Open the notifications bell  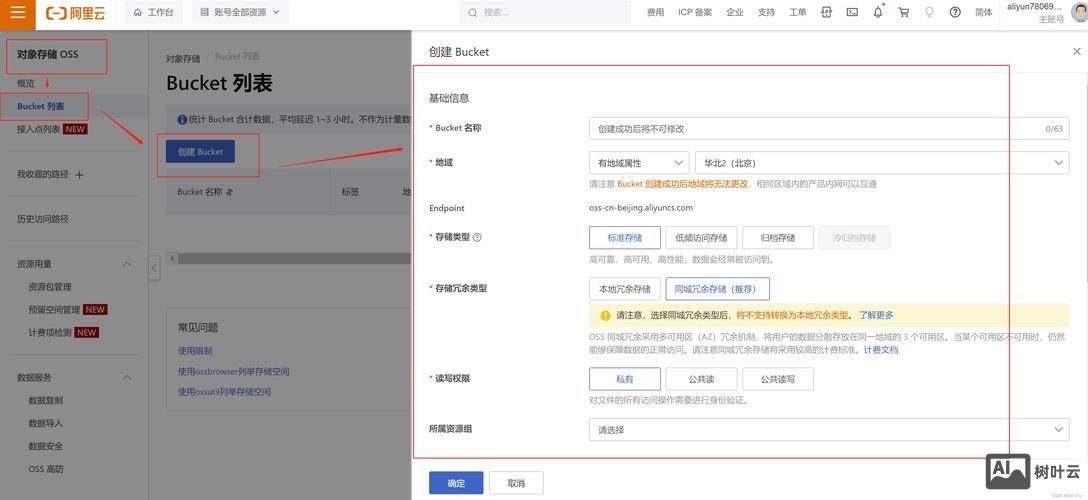pyautogui.click(x=878, y=12)
